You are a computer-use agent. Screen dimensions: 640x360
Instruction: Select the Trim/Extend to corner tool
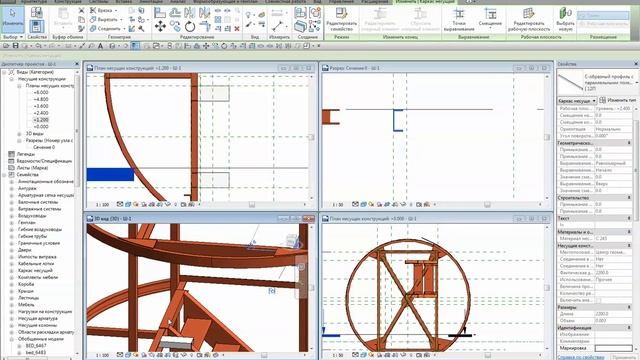[x=205, y=27]
